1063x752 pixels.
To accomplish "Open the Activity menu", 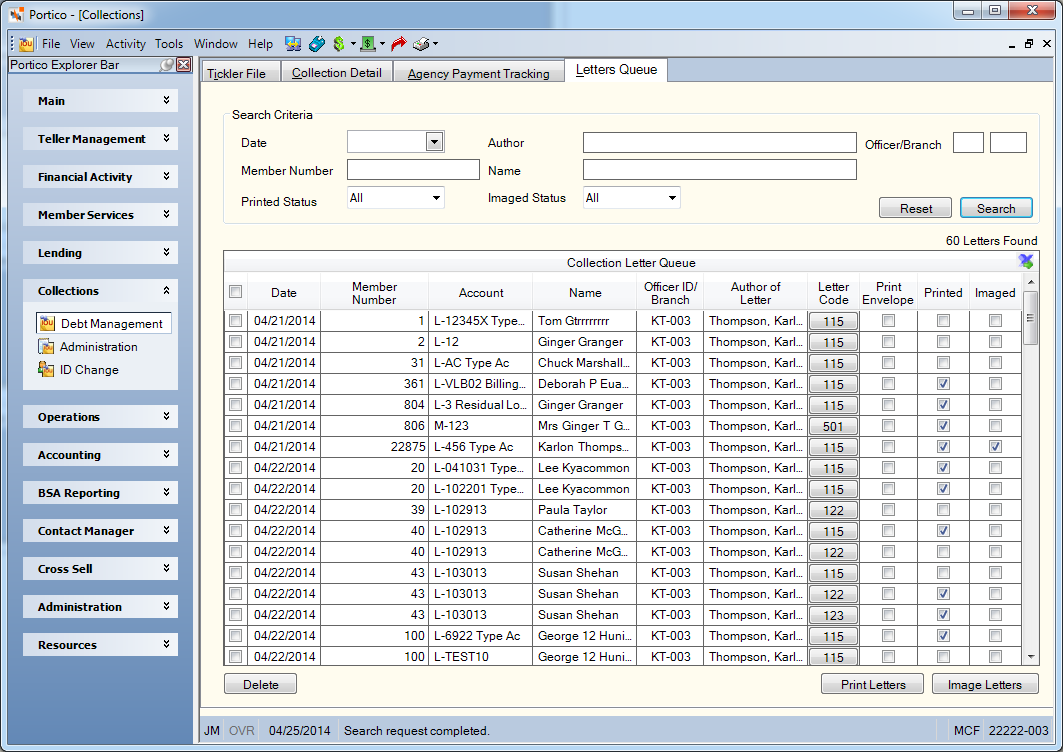I will pyautogui.click(x=125, y=44).
